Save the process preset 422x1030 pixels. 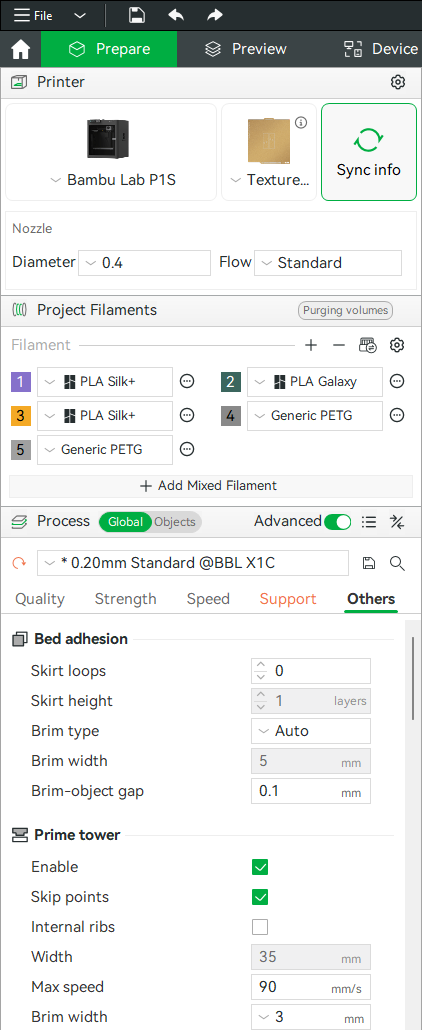pos(369,563)
